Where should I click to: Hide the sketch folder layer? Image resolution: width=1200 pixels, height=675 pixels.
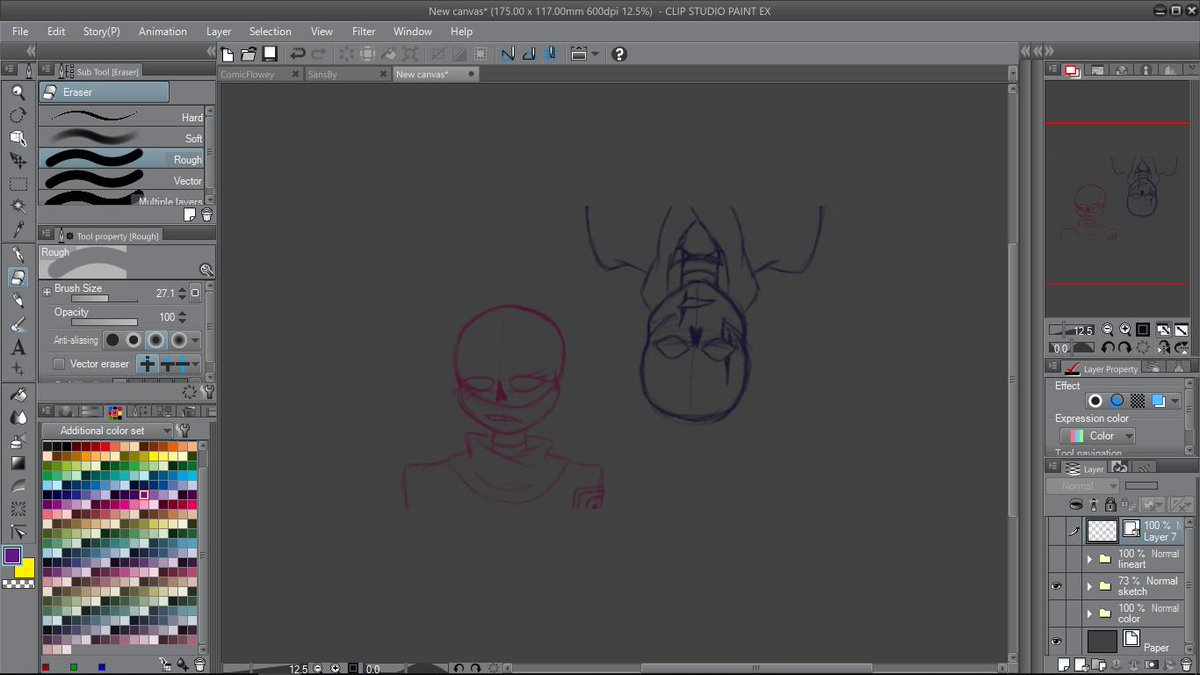(1057, 586)
